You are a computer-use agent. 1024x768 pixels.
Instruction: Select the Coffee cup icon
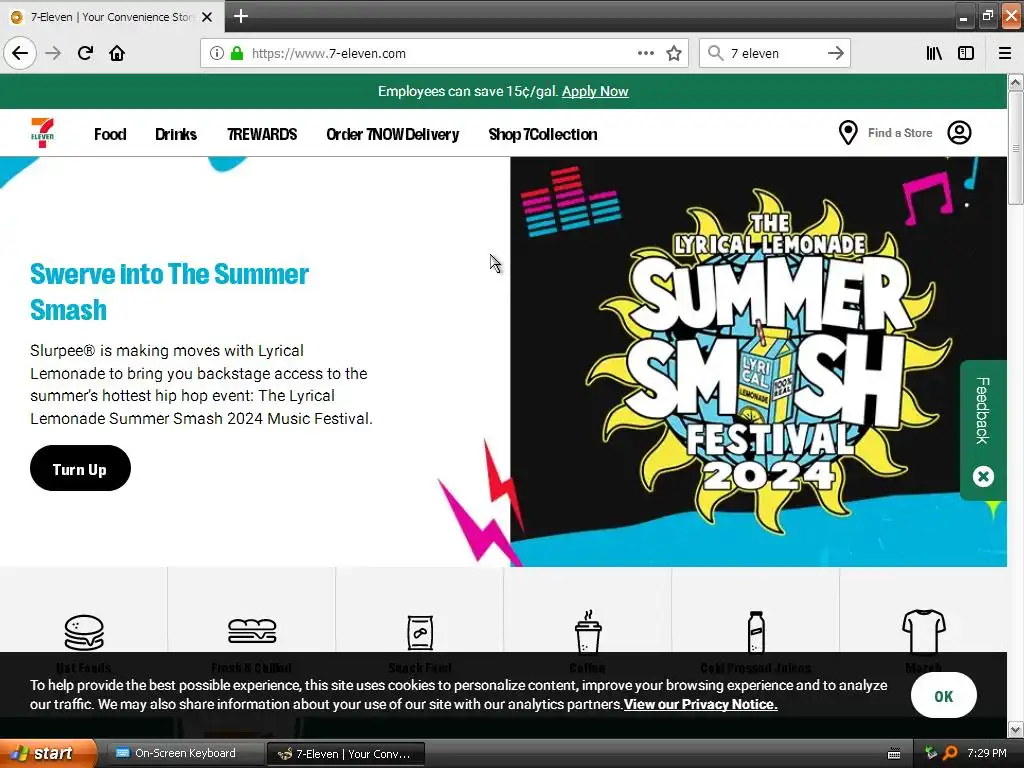pos(588,632)
